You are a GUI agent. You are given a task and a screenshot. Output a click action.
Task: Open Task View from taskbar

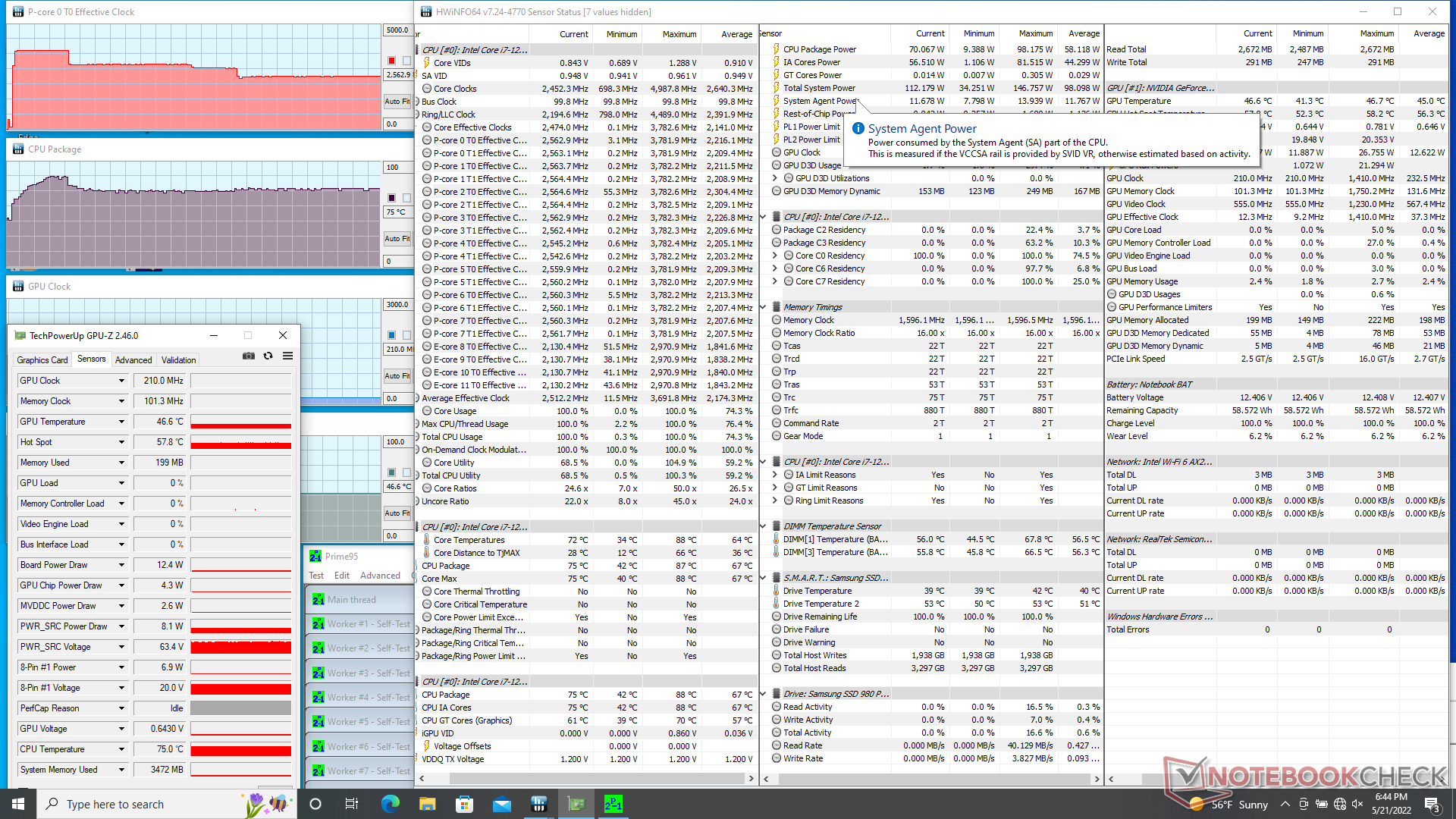(x=352, y=804)
